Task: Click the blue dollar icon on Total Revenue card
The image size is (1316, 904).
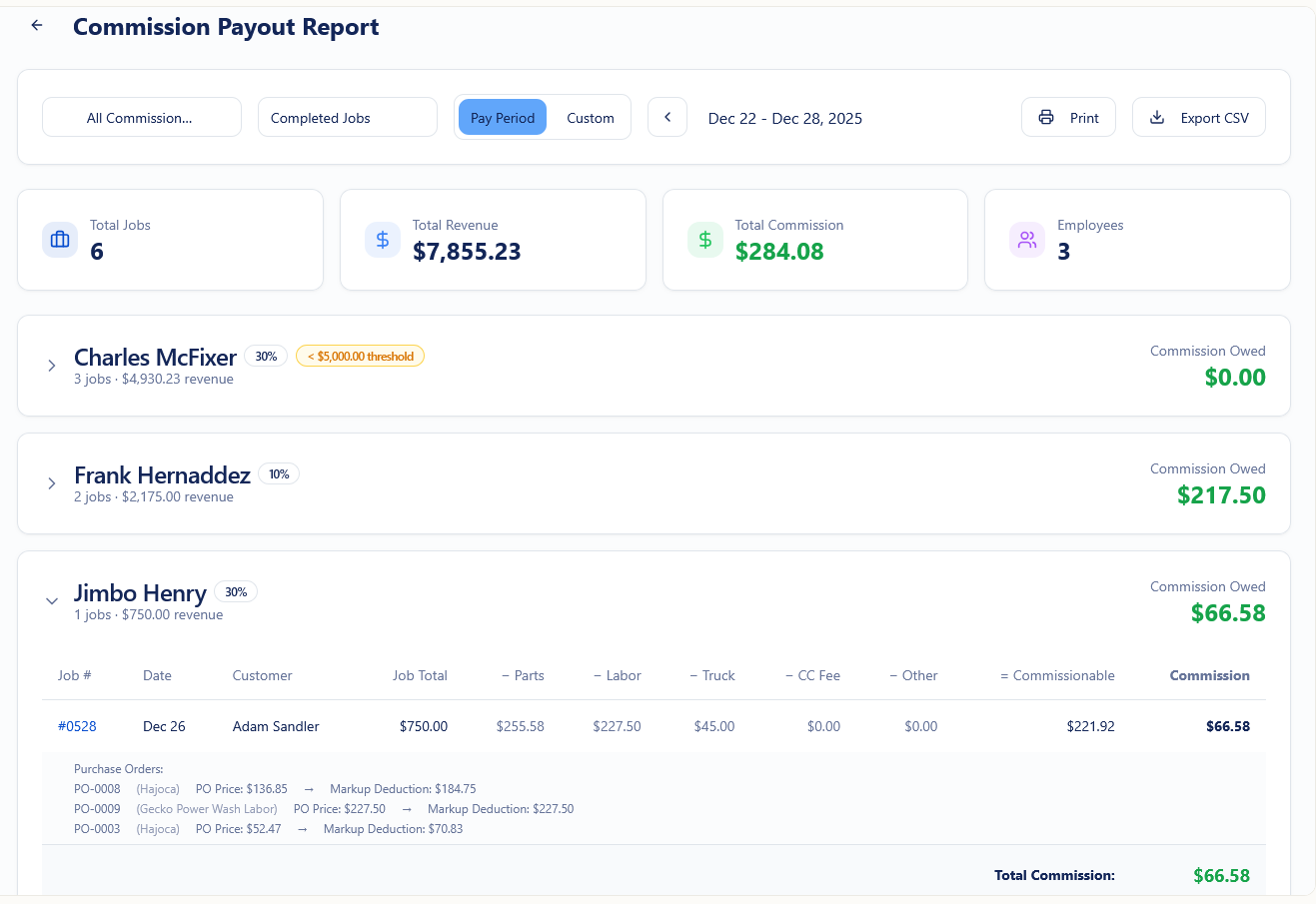Action: tap(382, 239)
